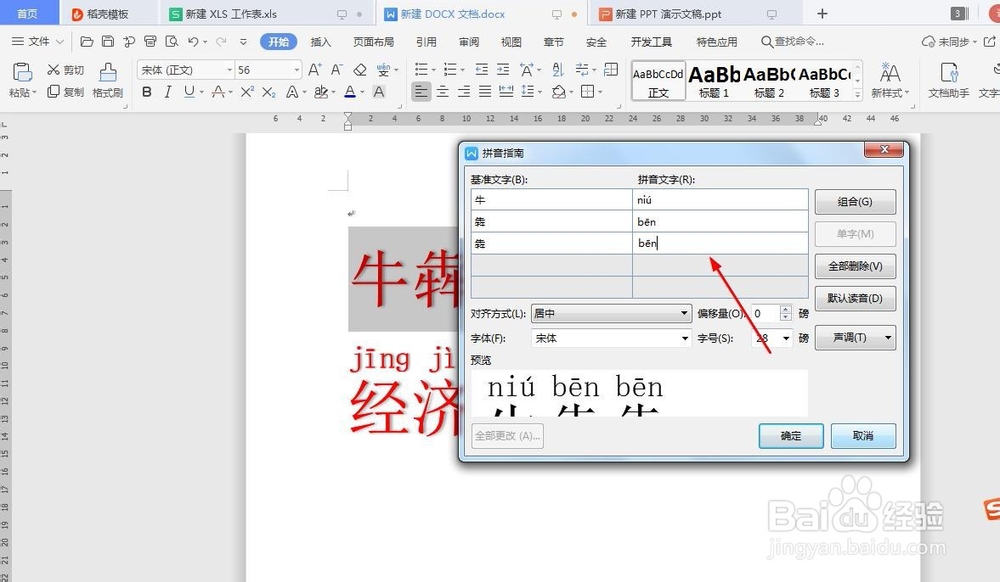
Task: Toggle italic formatting
Action: point(166,92)
